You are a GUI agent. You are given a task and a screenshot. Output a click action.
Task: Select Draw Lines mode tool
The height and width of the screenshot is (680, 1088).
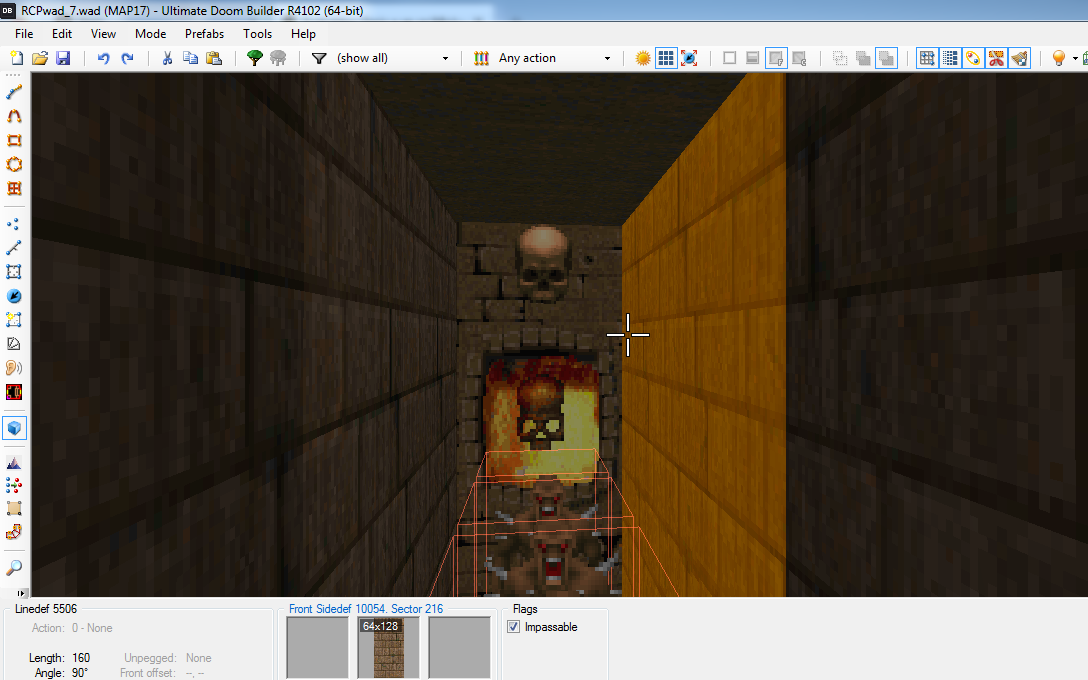click(x=14, y=92)
